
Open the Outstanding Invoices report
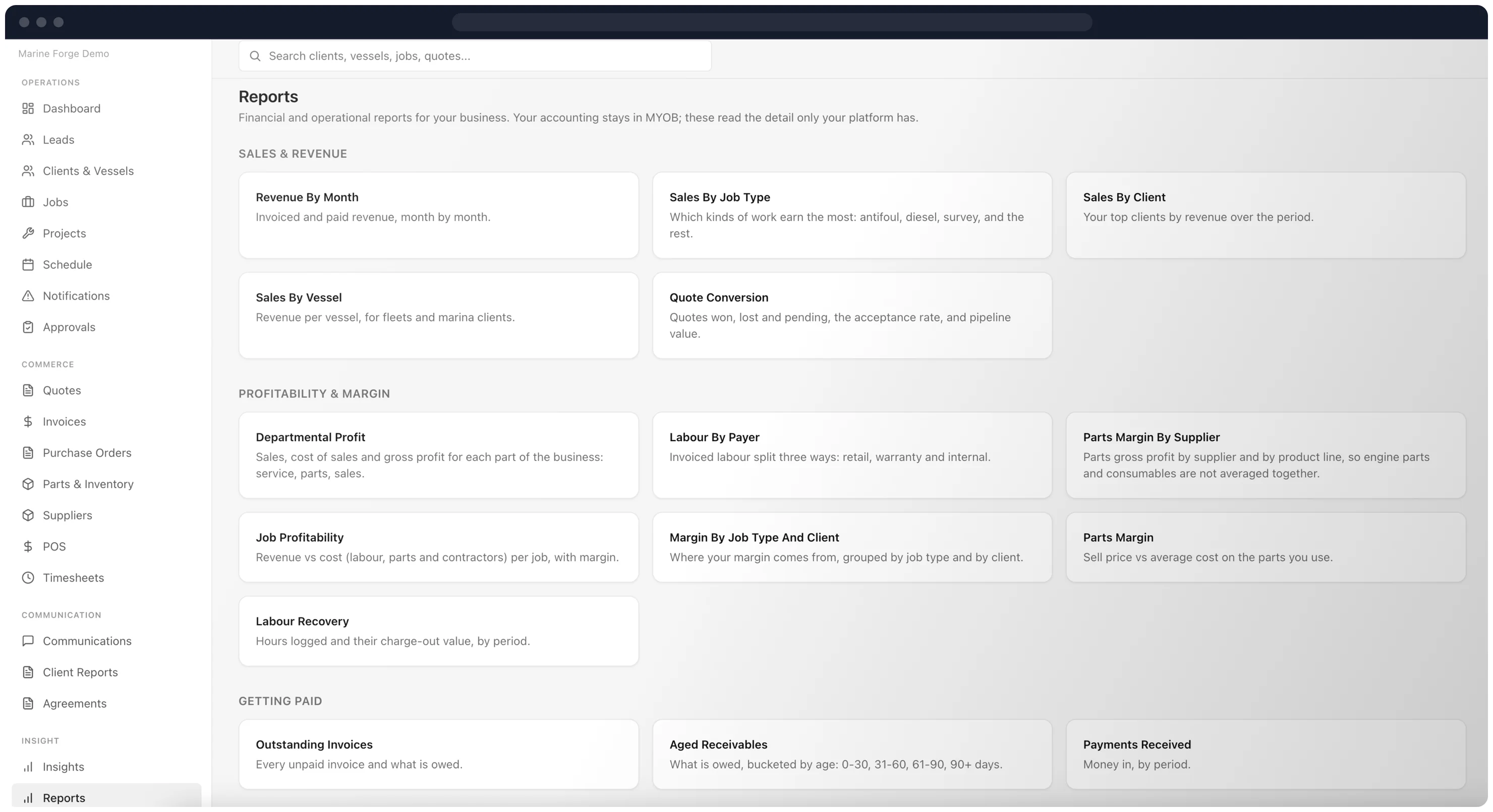point(439,755)
